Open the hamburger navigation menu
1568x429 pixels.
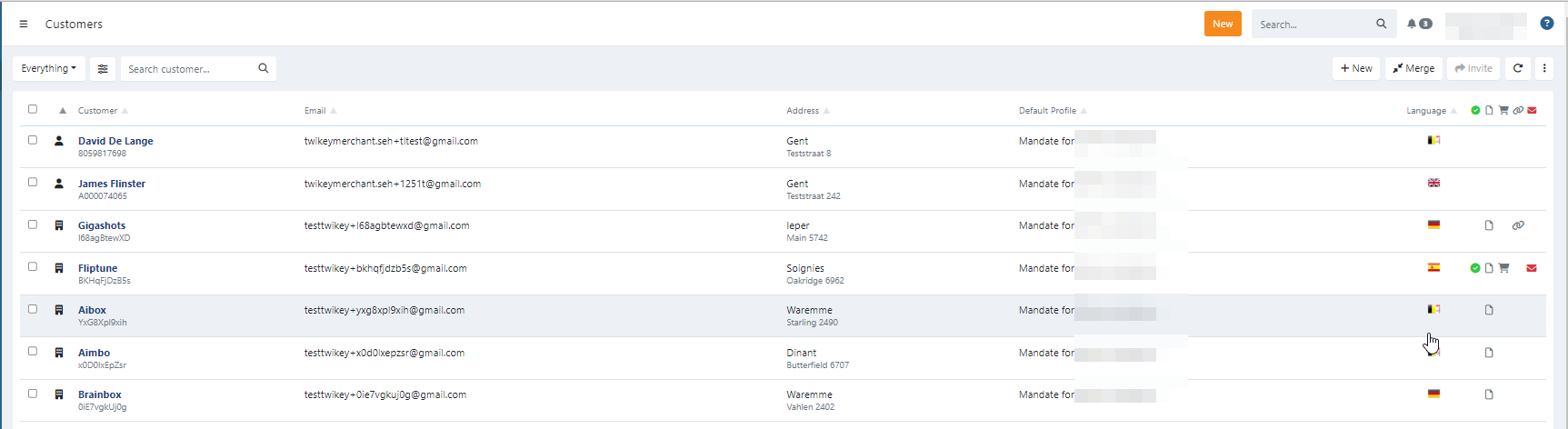(24, 25)
